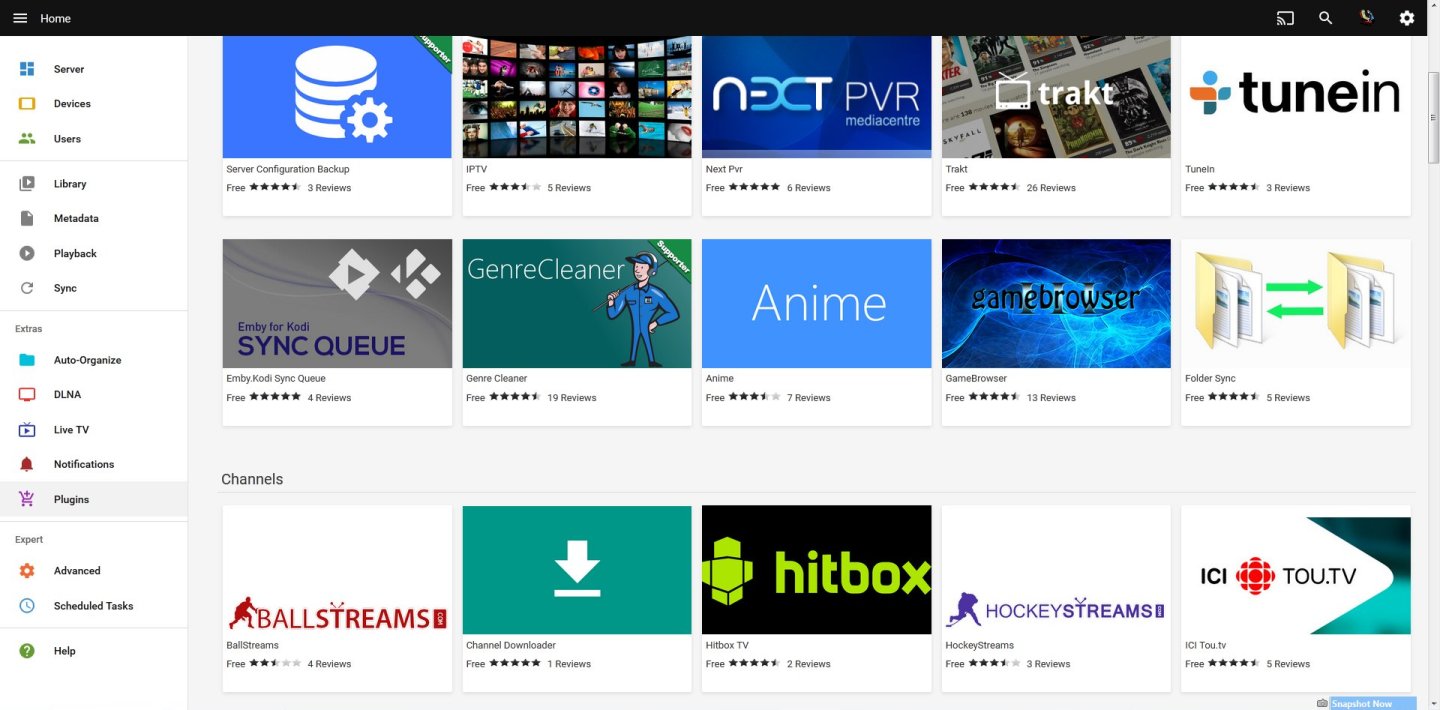Image resolution: width=1440 pixels, height=710 pixels.
Task: Open the Emby for Kodi Sync Queue thumbnail
Action: pyautogui.click(x=337, y=303)
